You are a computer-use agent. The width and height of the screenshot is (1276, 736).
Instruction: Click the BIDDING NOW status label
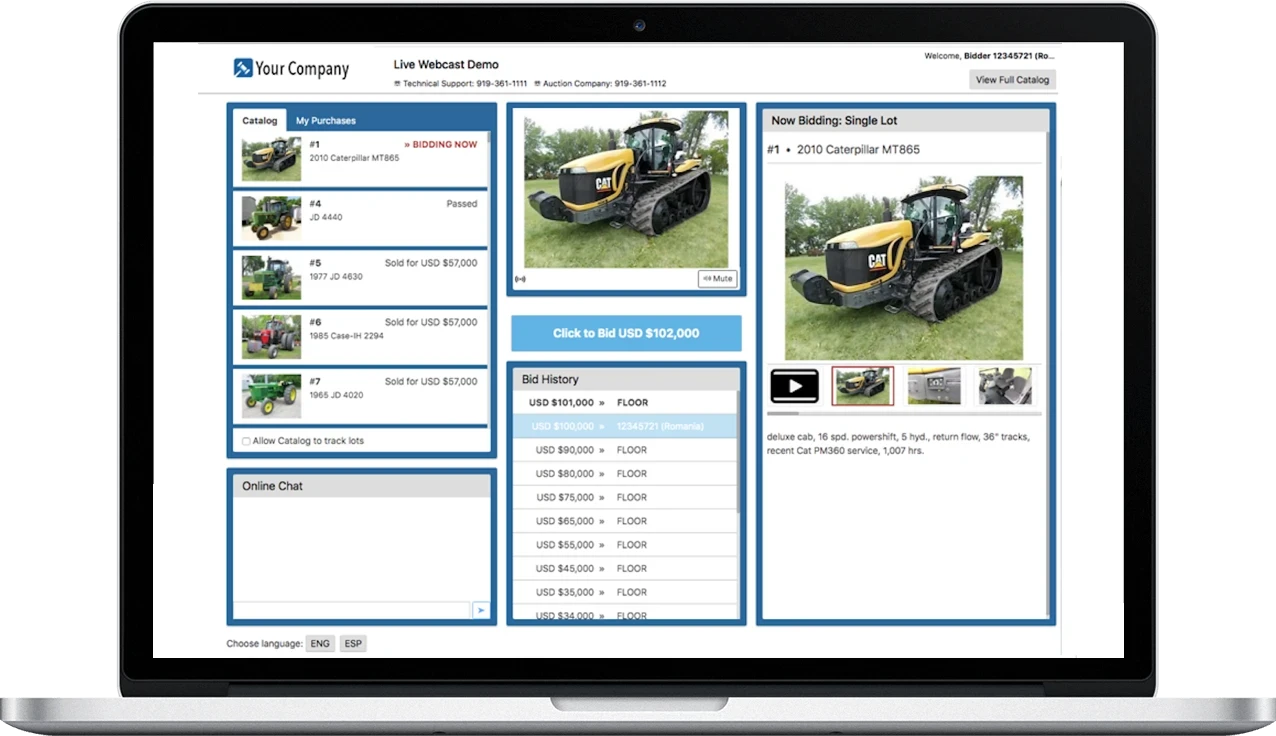(441, 145)
